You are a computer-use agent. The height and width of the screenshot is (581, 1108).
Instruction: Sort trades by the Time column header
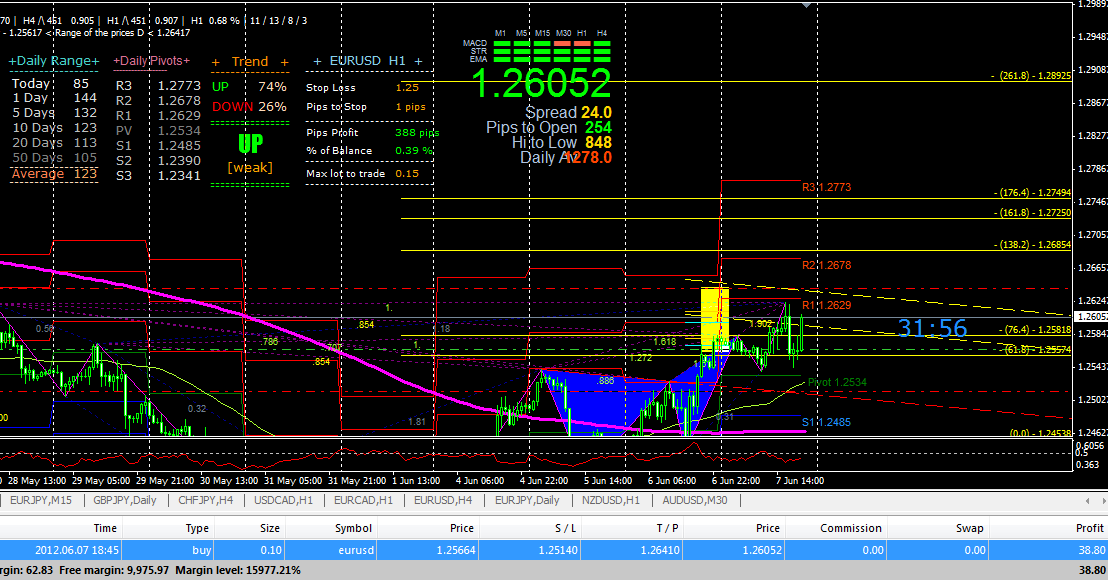click(105, 528)
